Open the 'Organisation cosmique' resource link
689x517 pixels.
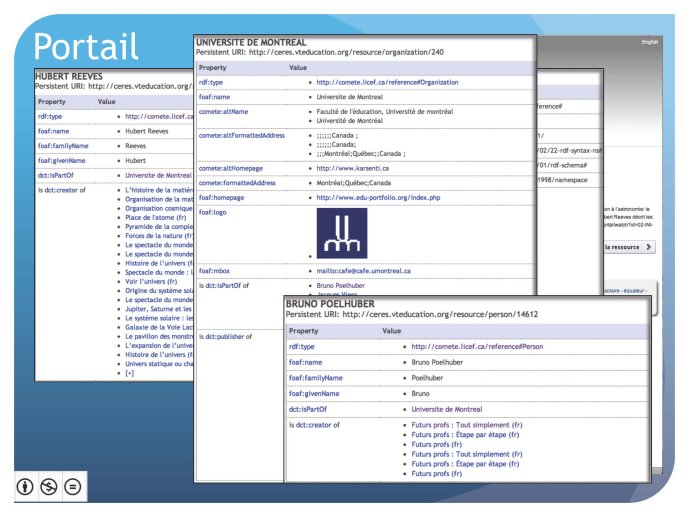pyautogui.click(x=159, y=209)
